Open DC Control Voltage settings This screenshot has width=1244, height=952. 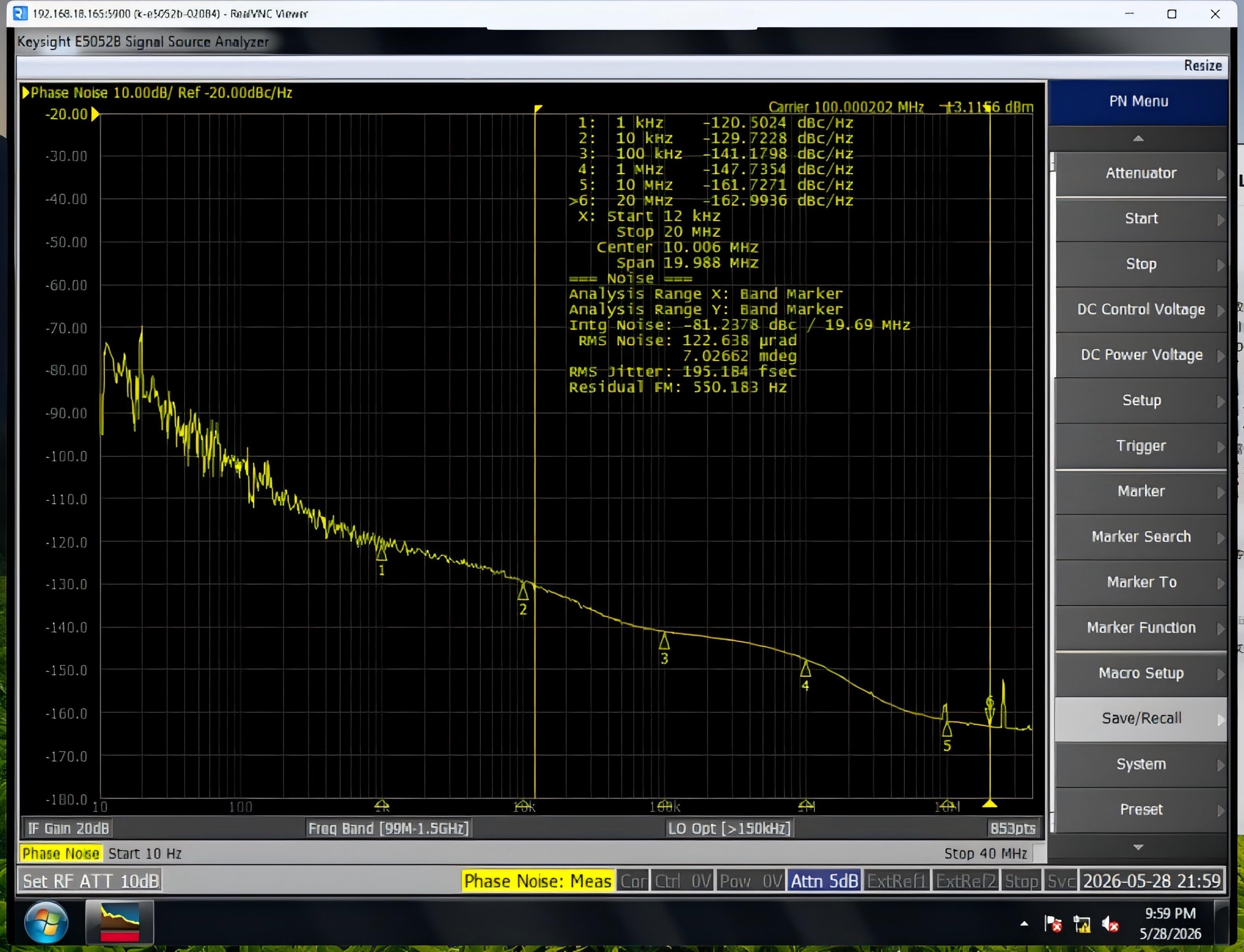click(1141, 309)
